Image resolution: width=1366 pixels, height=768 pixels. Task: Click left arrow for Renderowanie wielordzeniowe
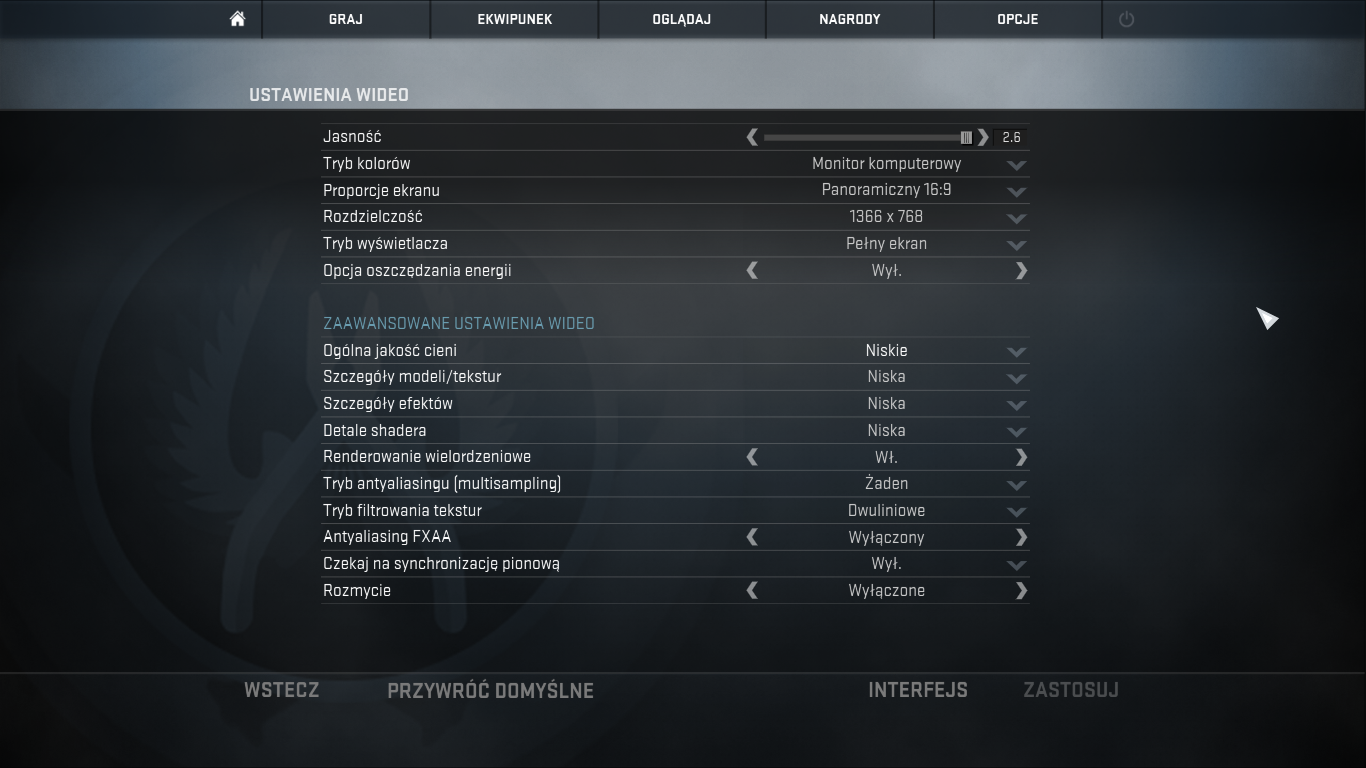[x=752, y=457]
